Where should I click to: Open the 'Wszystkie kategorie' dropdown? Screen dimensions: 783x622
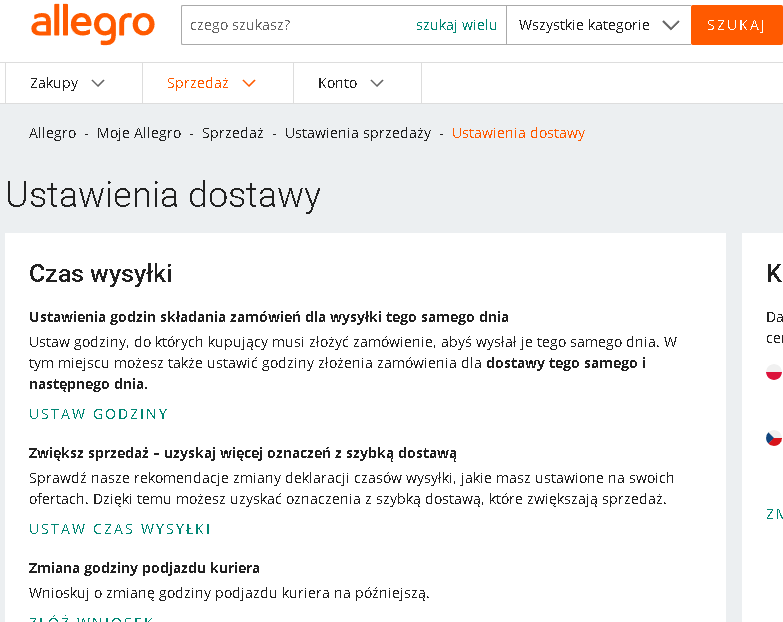[599, 25]
